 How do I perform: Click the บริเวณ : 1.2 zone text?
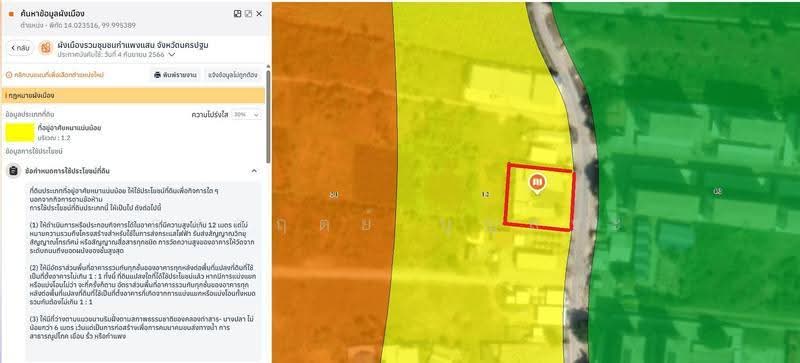pyautogui.click(x=54, y=138)
